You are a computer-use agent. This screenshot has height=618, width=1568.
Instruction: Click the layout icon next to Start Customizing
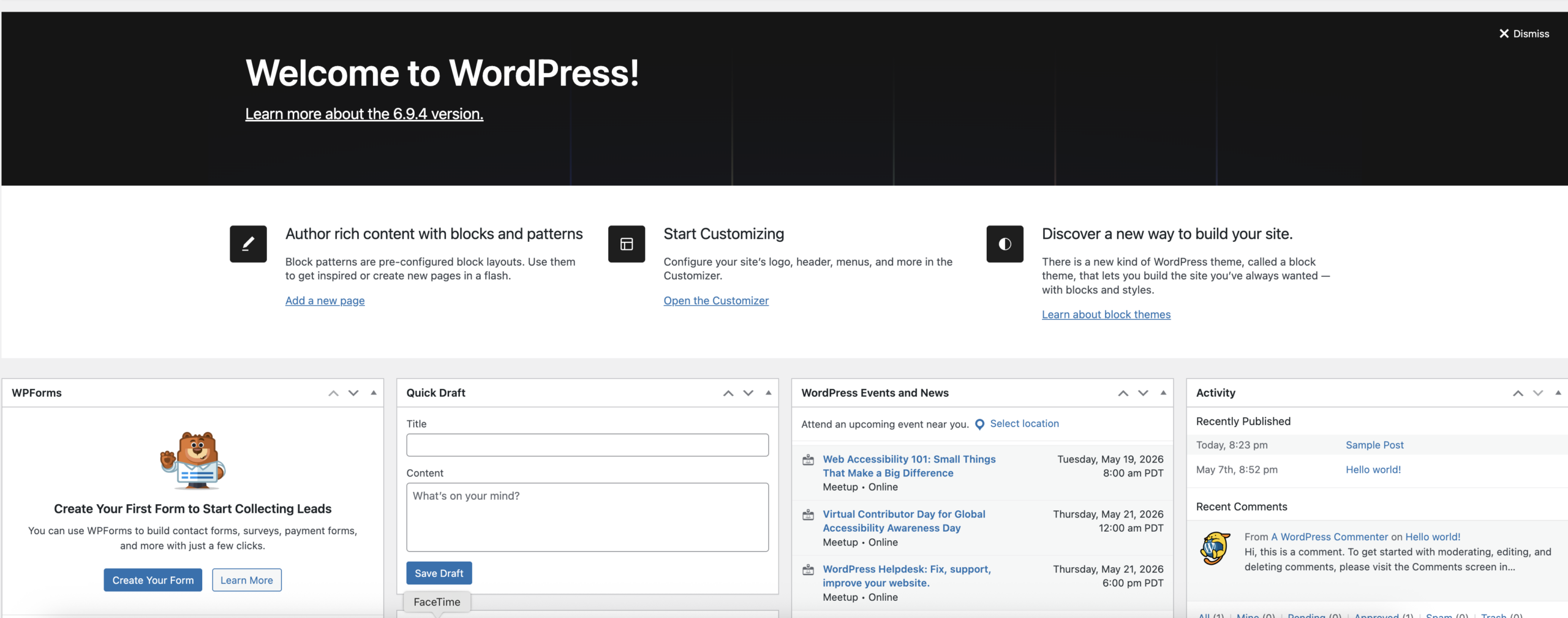[627, 244]
